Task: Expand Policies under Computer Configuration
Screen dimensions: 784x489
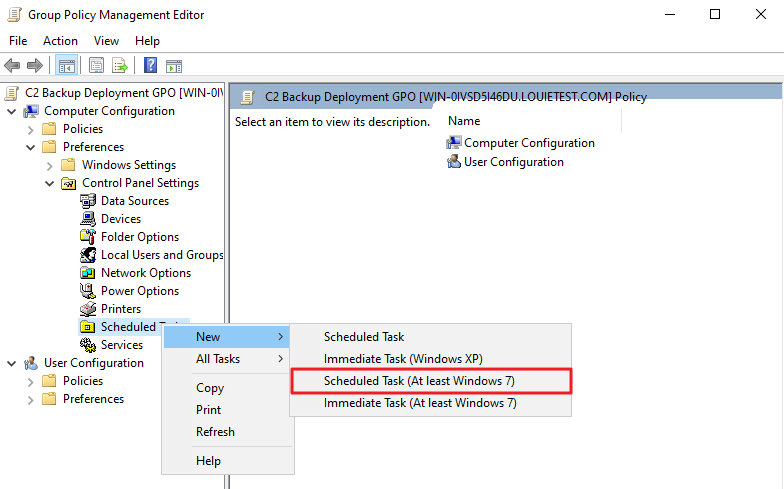Action: (30, 130)
